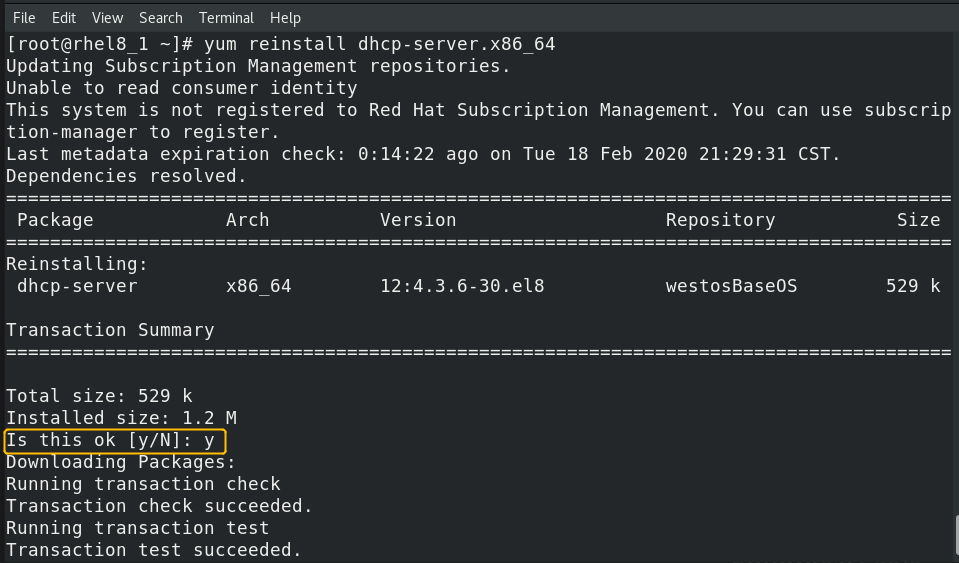The height and width of the screenshot is (563, 959).
Task: Click the 'x86_64' arch value
Action: point(258,286)
